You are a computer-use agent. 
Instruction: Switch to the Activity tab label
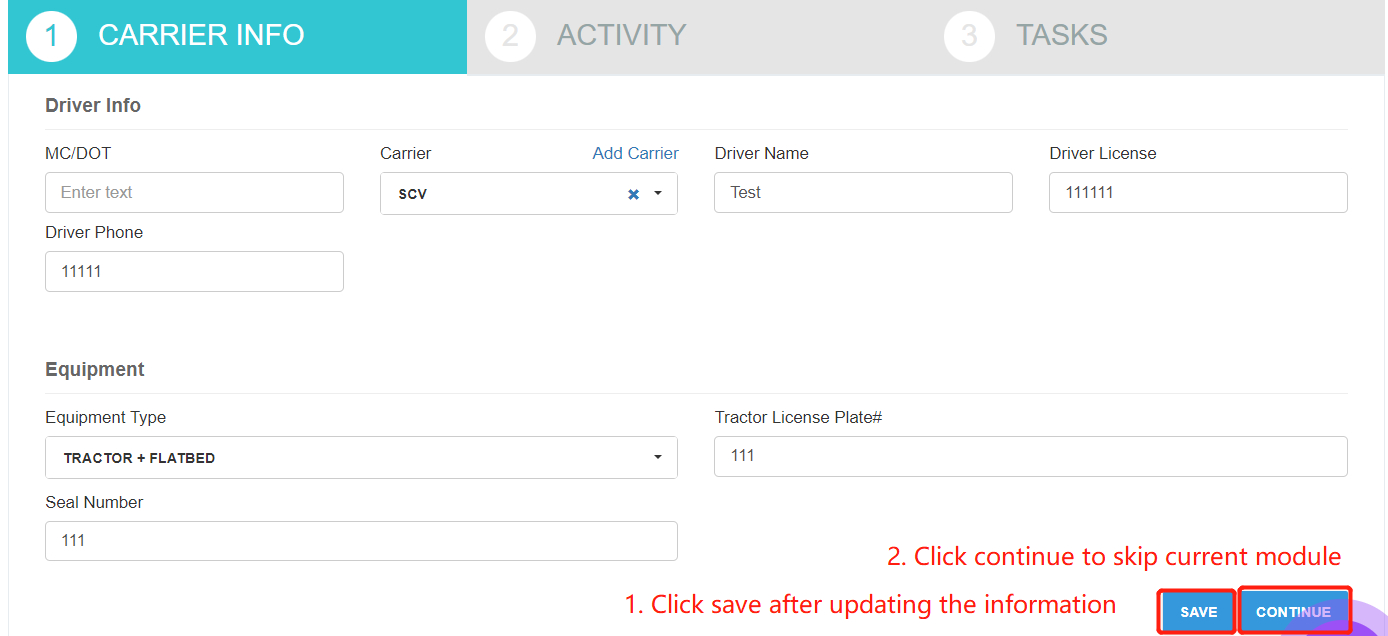(x=621, y=35)
